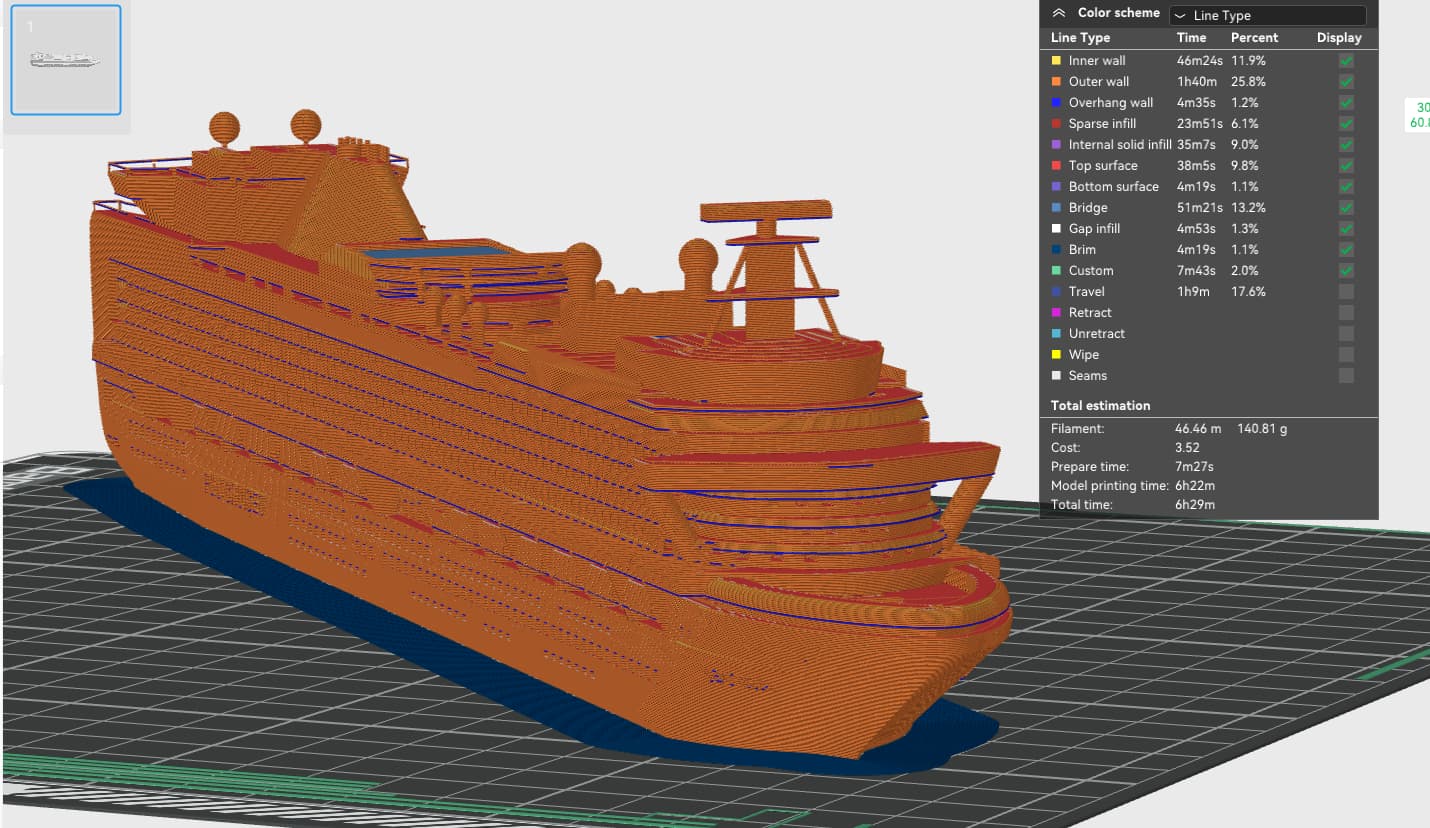The image size is (1430, 828).
Task: Select the Model printing time 6h22m
Action: tap(1195, 485)
